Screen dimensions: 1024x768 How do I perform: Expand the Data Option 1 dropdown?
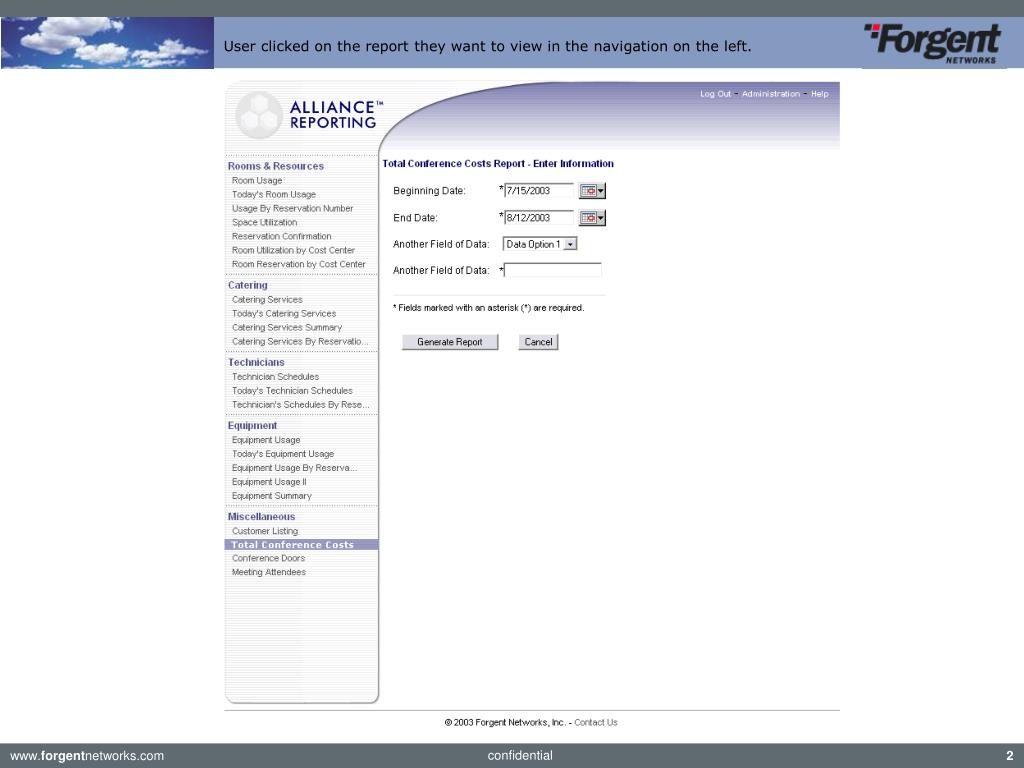click(x=570, y=244)
